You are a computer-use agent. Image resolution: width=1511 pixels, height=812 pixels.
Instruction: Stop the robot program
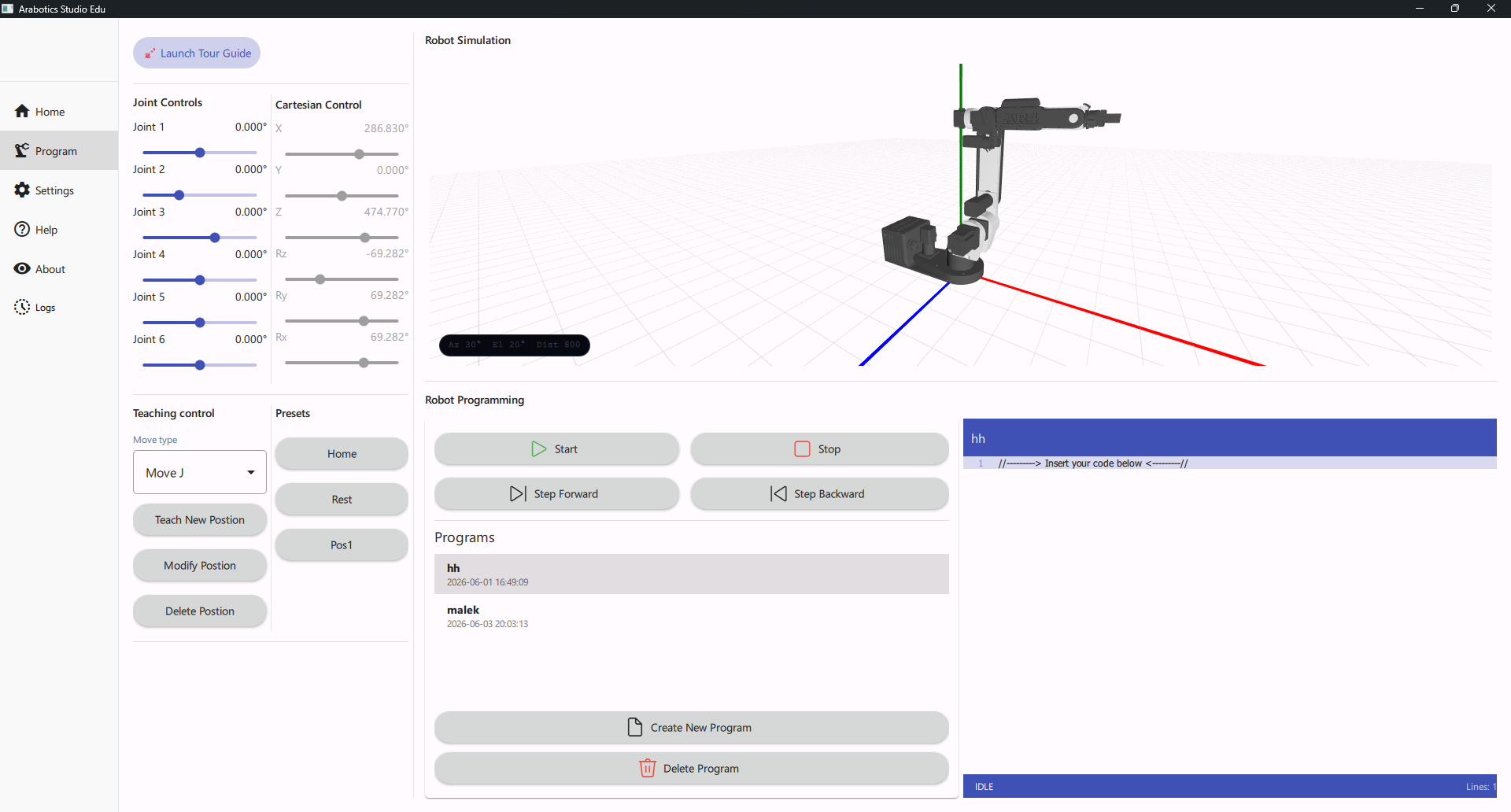click(819, 448)
